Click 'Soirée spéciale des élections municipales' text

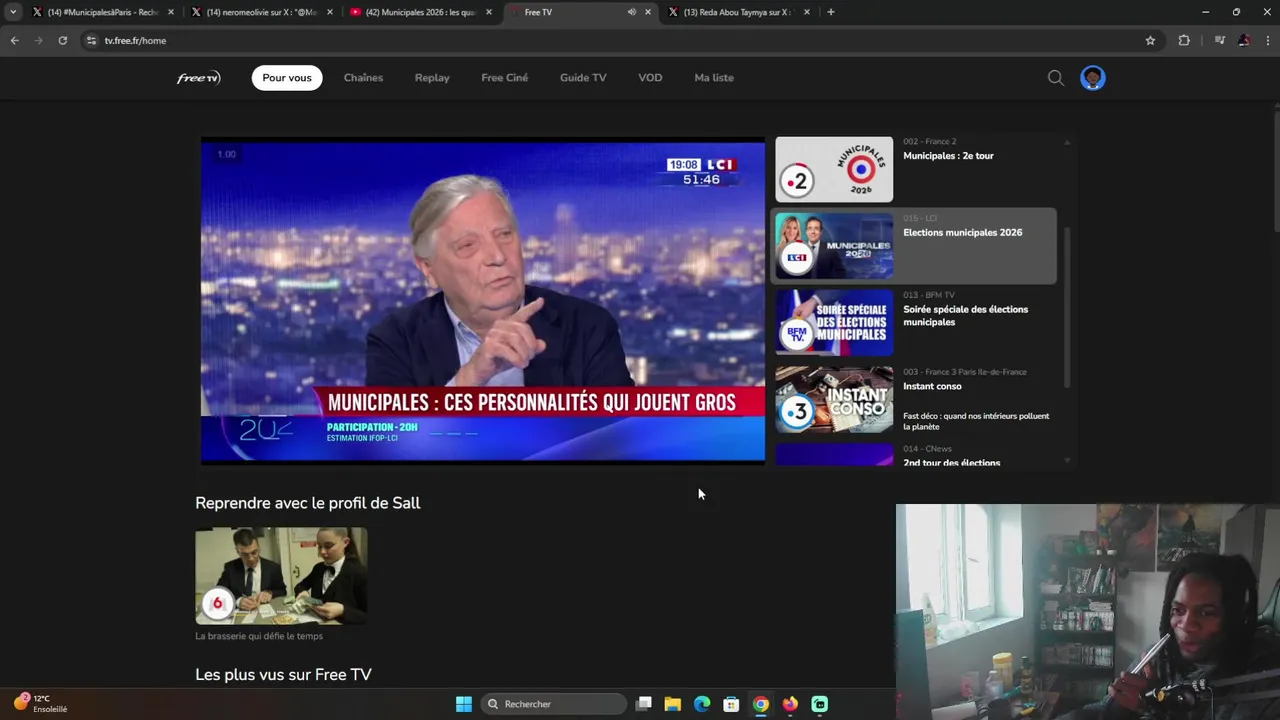[x=965, y=316]
